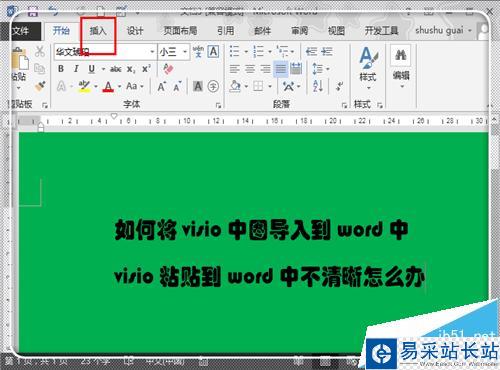
Task: Open highlight color dropdown arrow
Action: click(96, 87)
